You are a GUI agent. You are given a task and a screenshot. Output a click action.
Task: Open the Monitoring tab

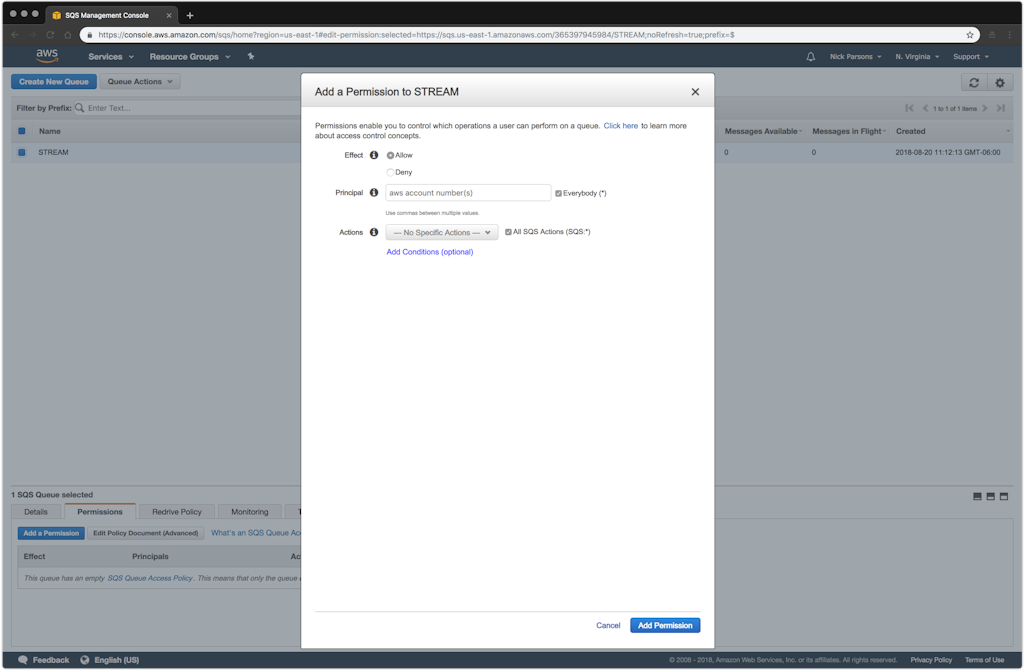(x=250, y=512)
